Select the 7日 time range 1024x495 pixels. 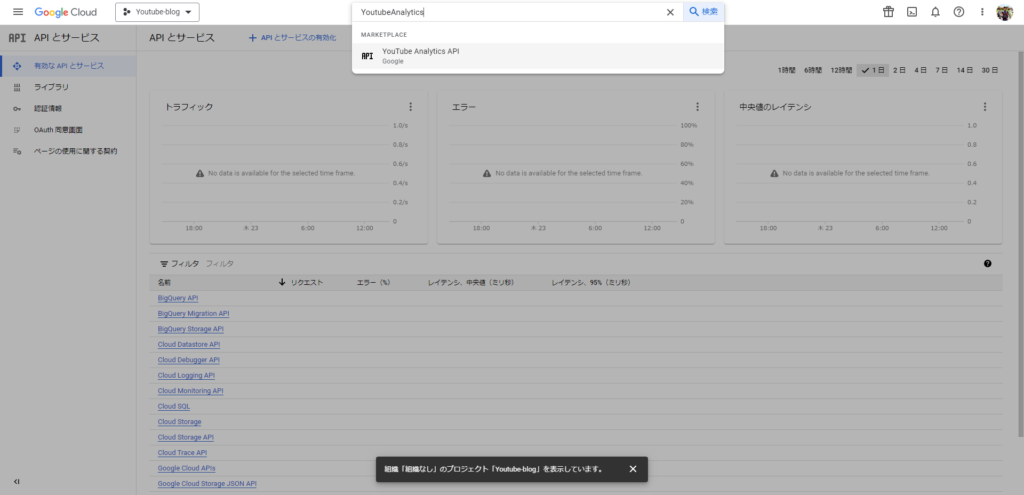[941, 70]
